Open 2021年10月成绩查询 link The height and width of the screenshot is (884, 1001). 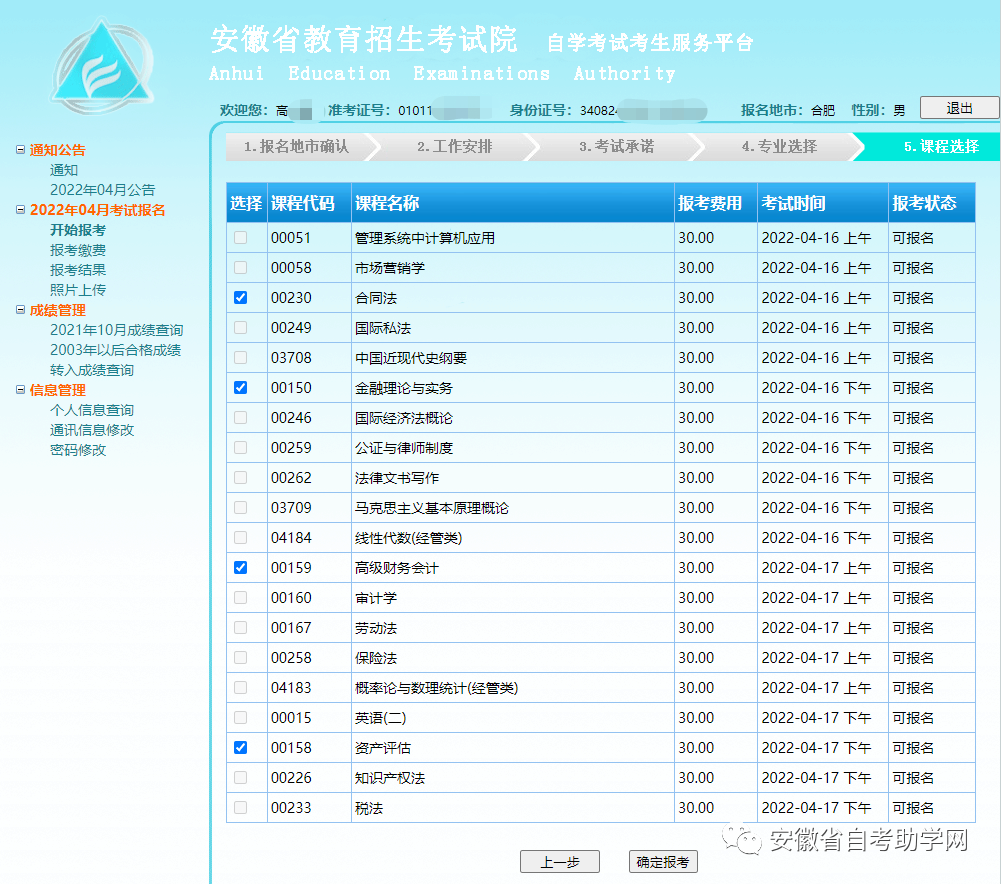pyautogui.click(x=117, y=330)
